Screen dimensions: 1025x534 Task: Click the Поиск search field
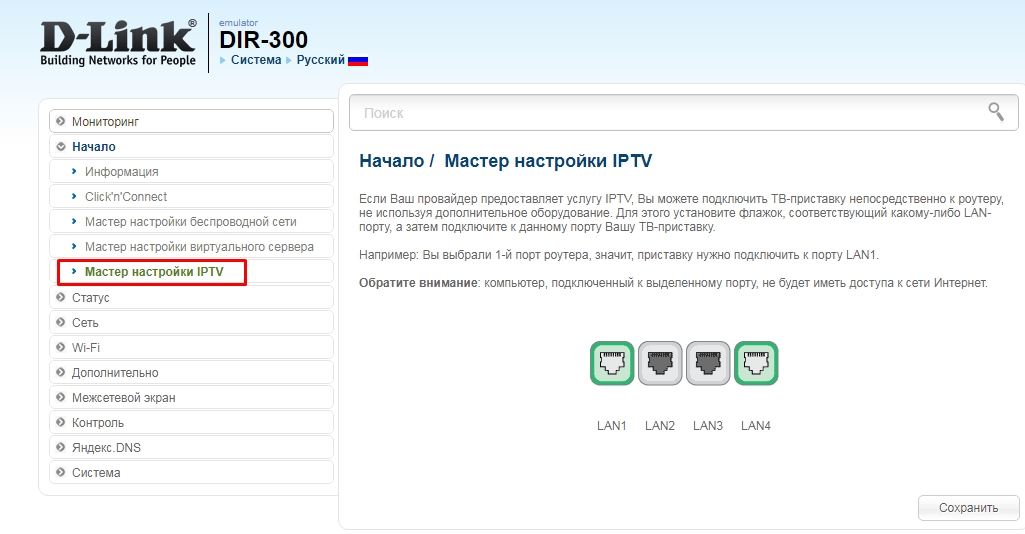click(684, 112)
